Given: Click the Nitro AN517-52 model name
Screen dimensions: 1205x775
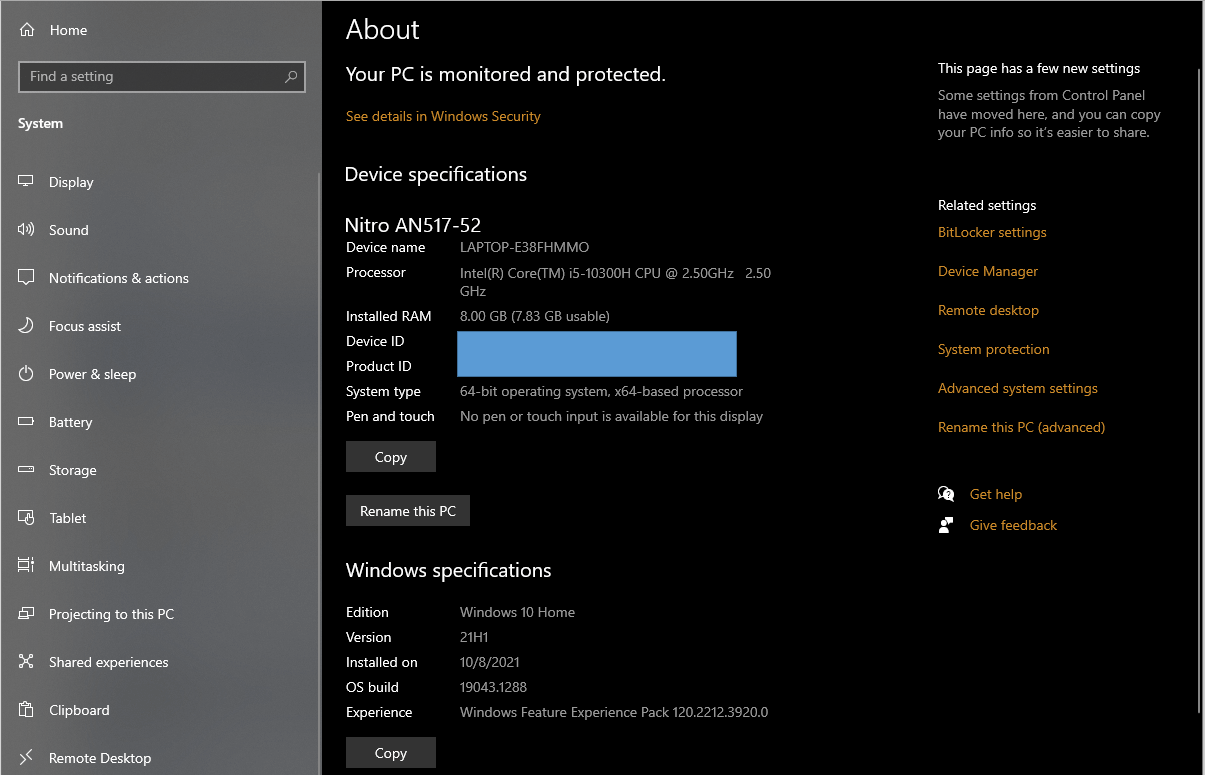Looking at the screenshot, I should pyautogui.click(x=413, y=225).
